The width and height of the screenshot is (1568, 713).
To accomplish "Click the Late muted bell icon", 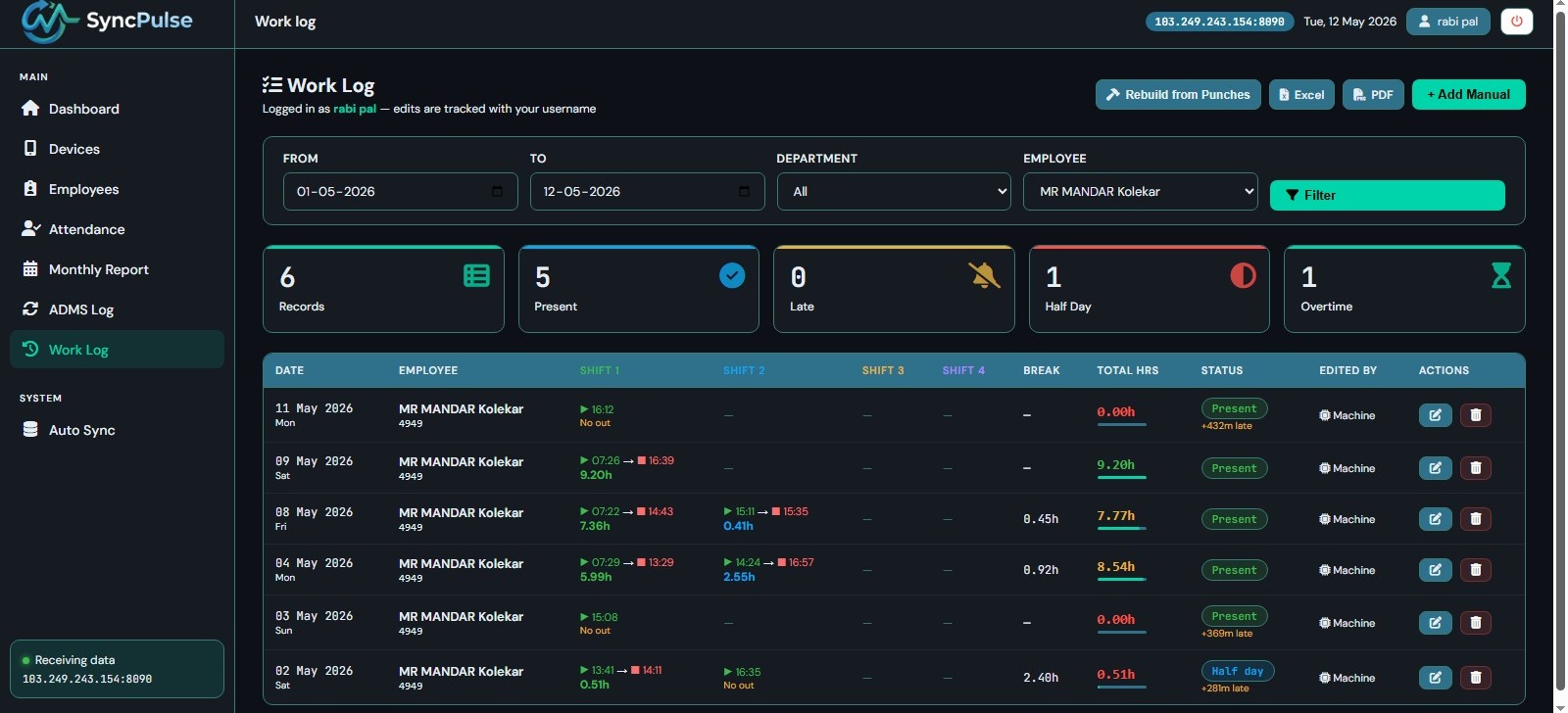I will click(x=985, y=276).
